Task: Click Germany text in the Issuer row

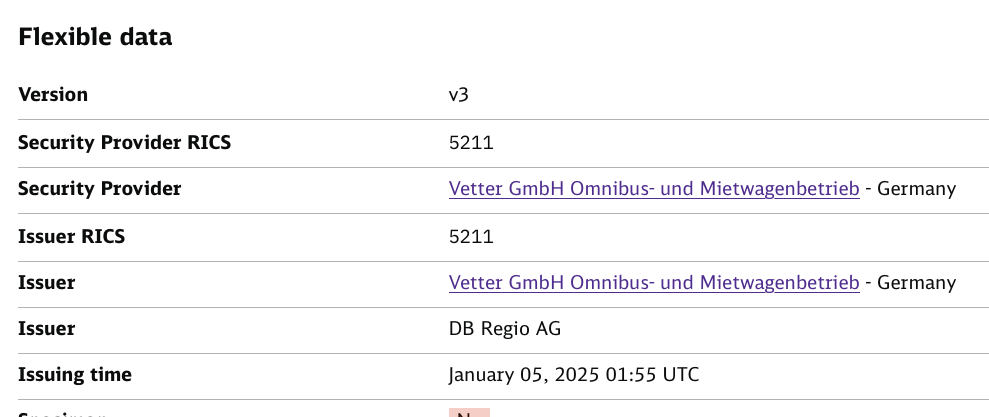Action: pos(916,283)
